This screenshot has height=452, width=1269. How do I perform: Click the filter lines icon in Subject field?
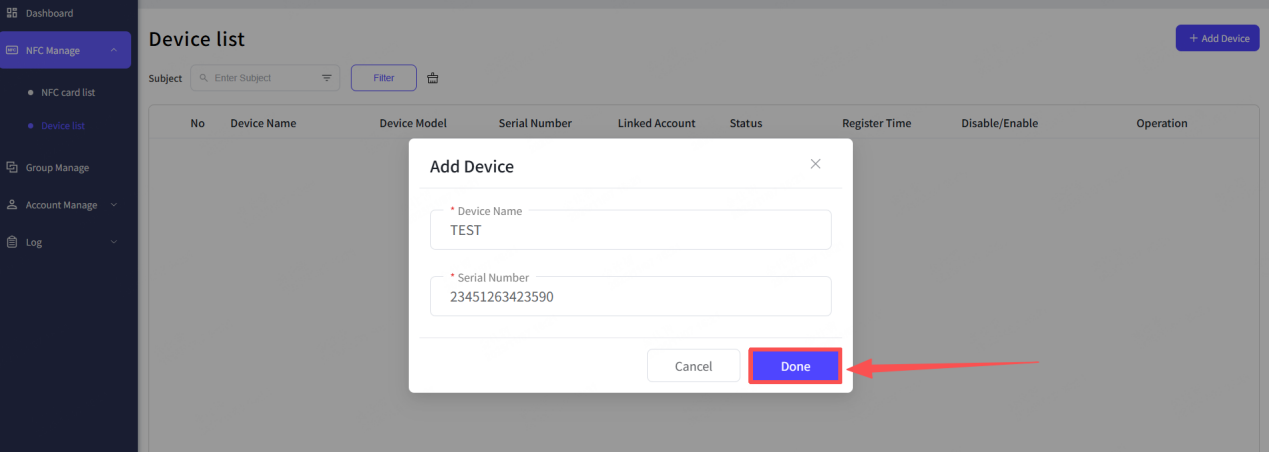click(327, 78)
